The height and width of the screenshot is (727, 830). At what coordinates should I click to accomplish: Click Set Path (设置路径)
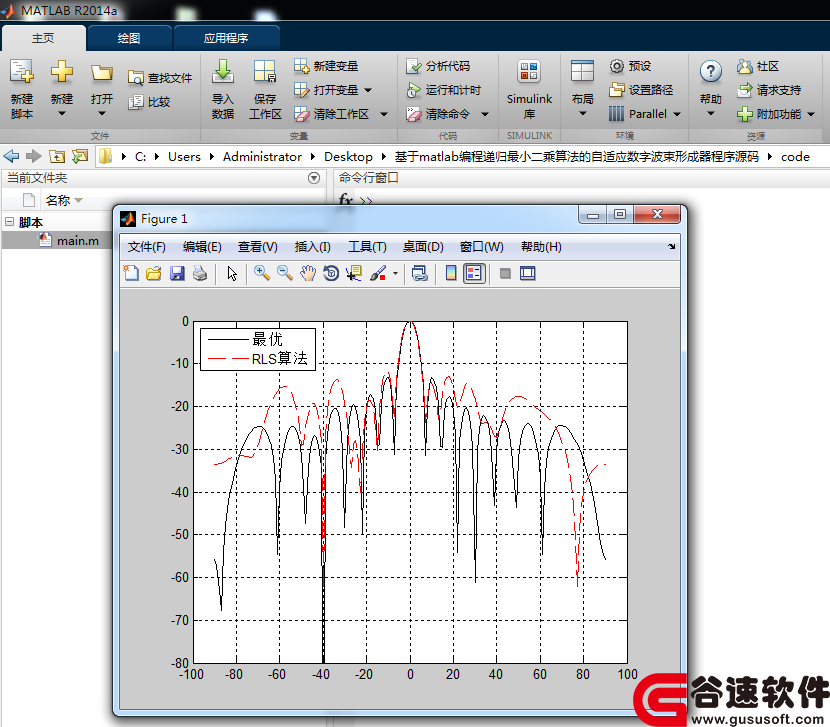coord(641,90)
